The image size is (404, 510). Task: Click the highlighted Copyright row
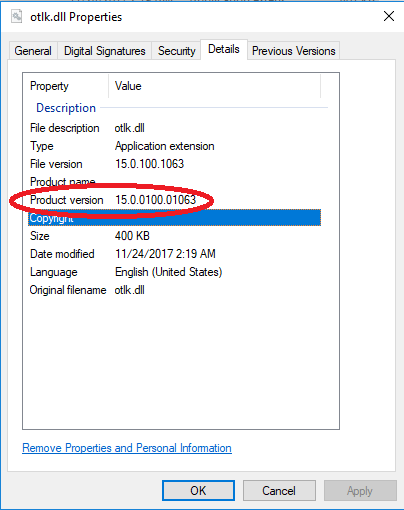[174, 218]
